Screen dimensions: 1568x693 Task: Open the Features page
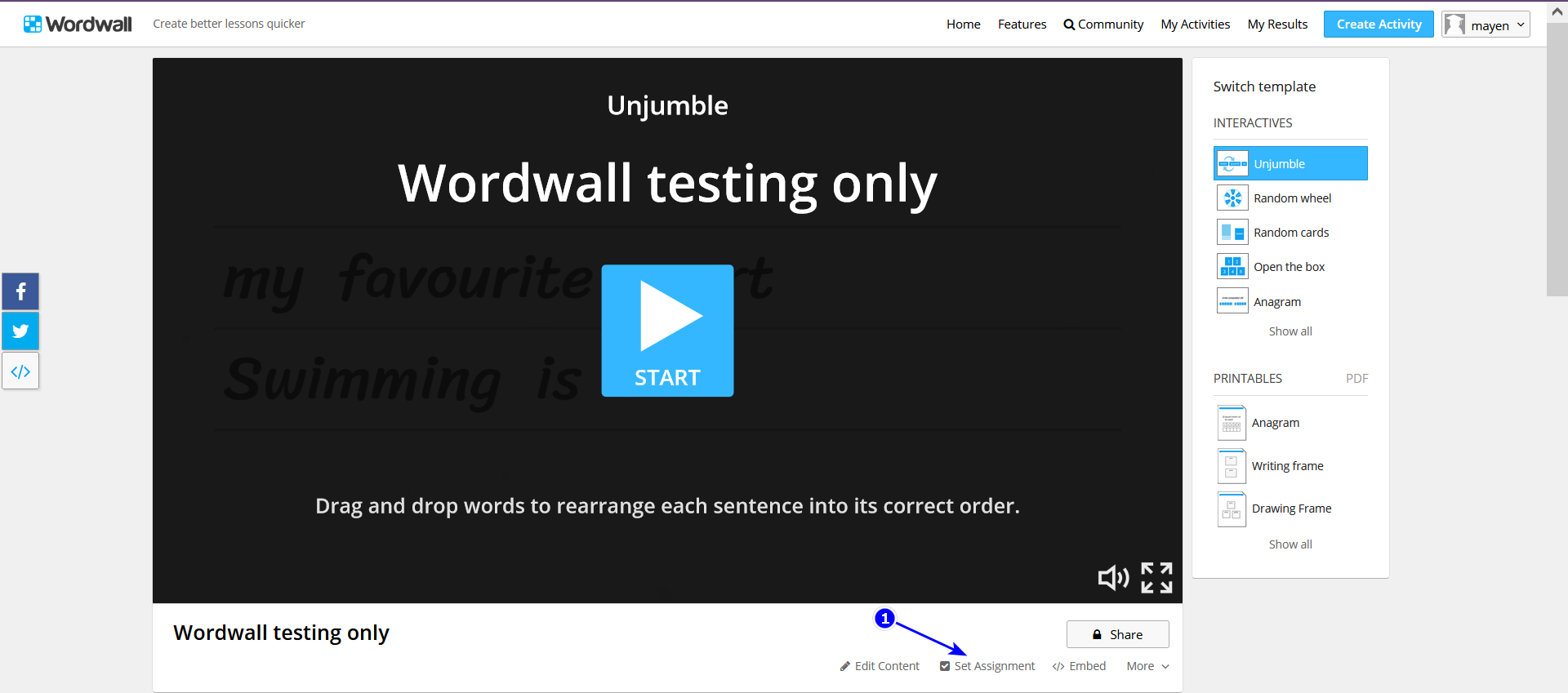coord(1022,24)
